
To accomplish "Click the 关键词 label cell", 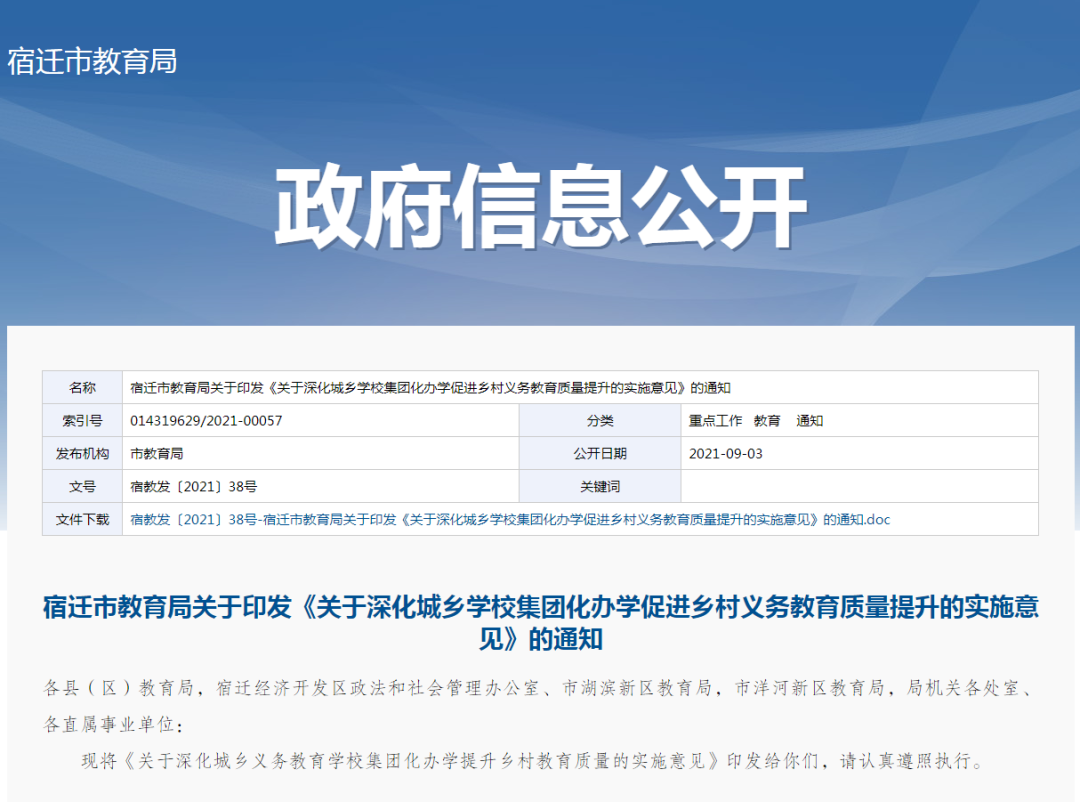I will click(x=600, y=486).
